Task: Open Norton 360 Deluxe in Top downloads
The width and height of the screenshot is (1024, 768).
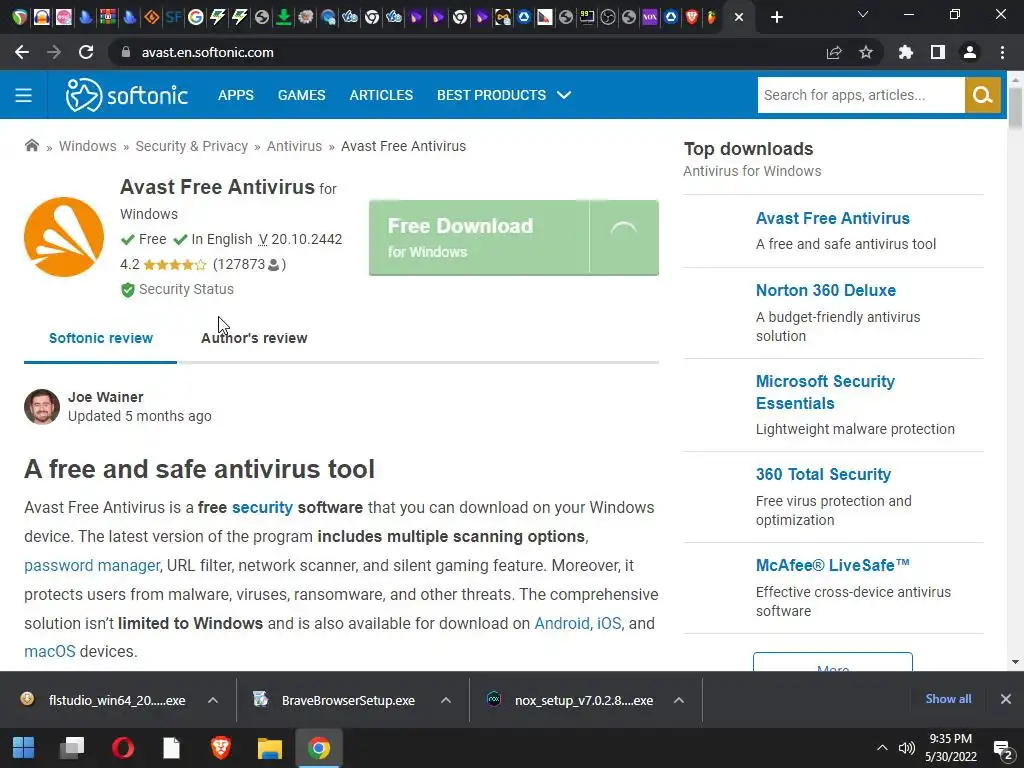Action: (825, 290)
